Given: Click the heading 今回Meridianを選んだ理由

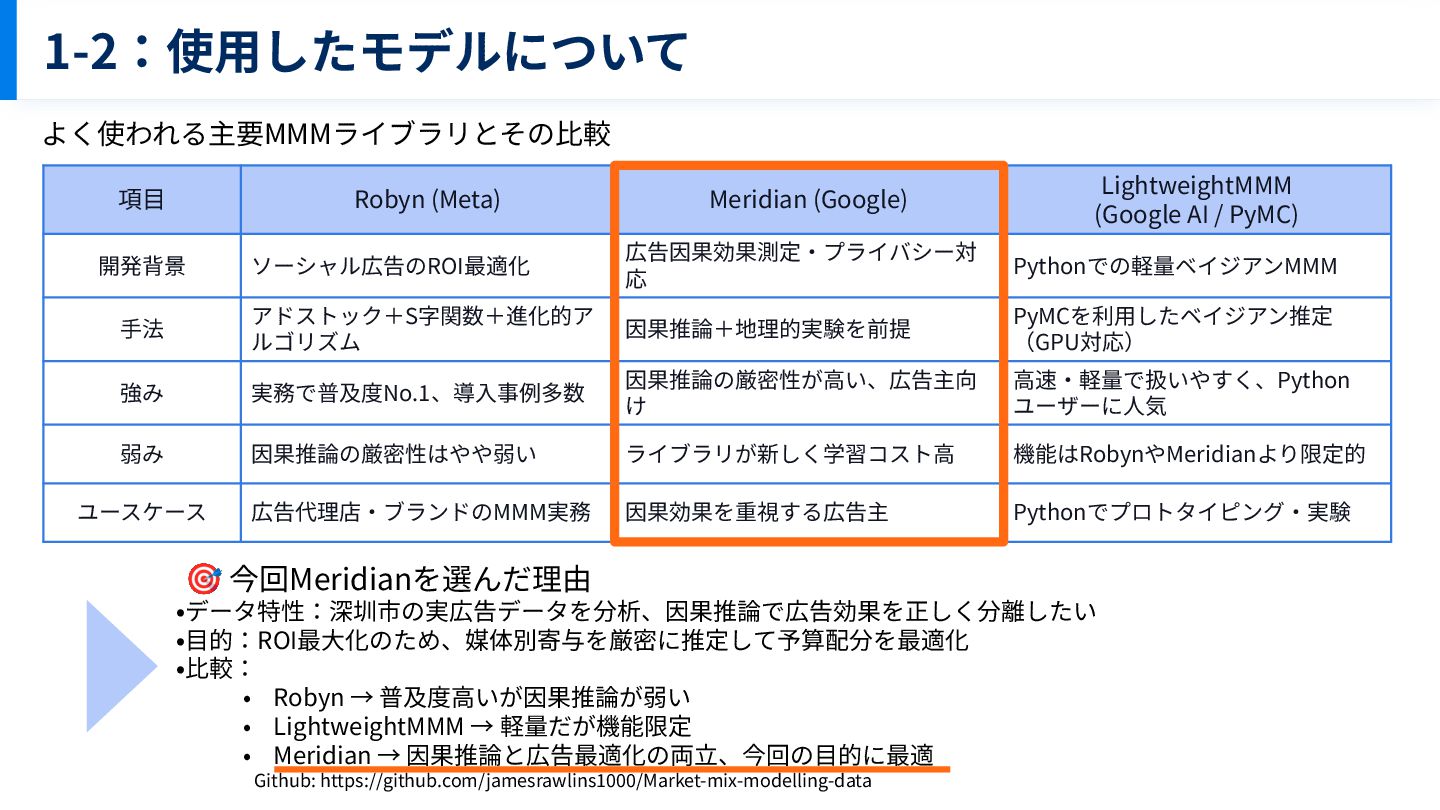Looking at the screenshot, I should [x=410, y=579].
